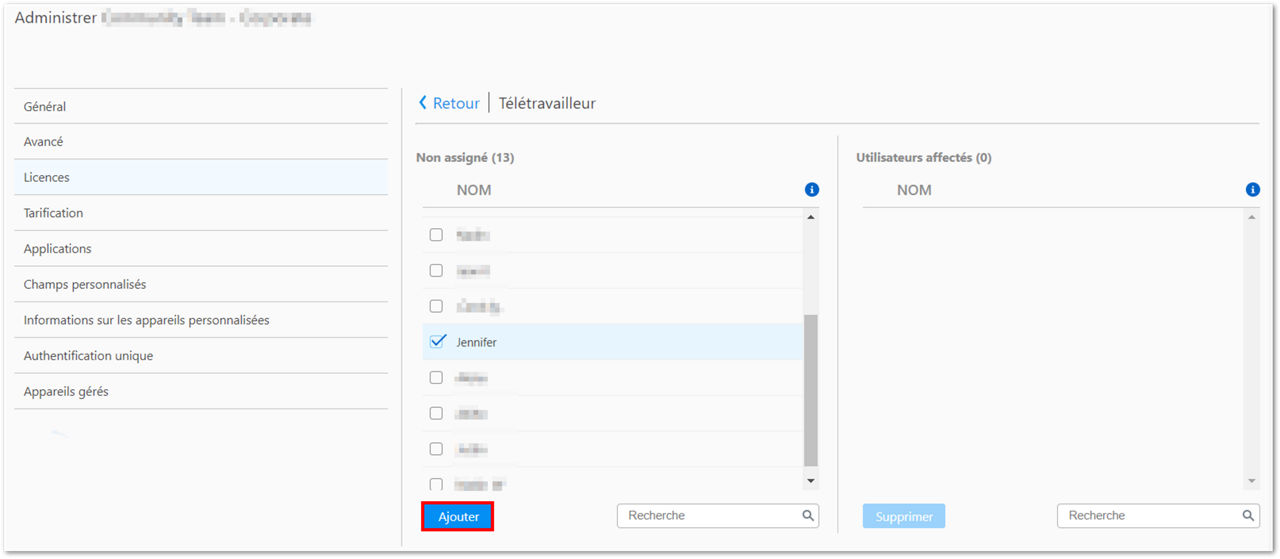Check the first visible checkbox in list
Viewport: 1280px width, 559px height.
(x=436, y=235)
